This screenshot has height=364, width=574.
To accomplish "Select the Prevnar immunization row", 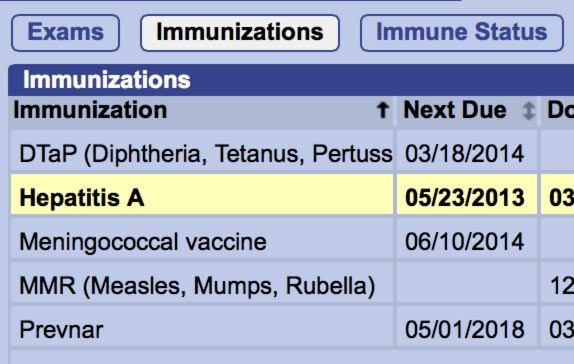I will point(292,330).
